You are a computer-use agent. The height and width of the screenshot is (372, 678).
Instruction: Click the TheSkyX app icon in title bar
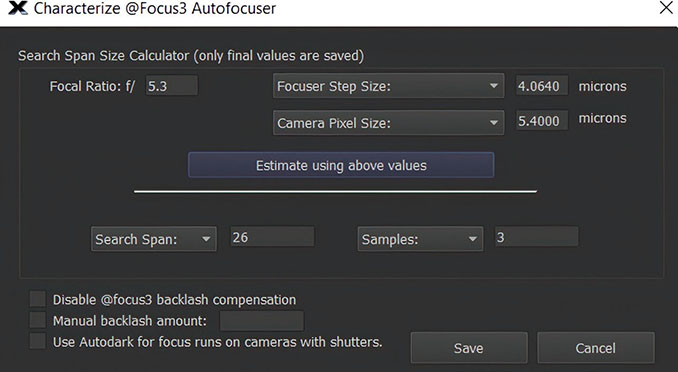[x=18, y=8]
